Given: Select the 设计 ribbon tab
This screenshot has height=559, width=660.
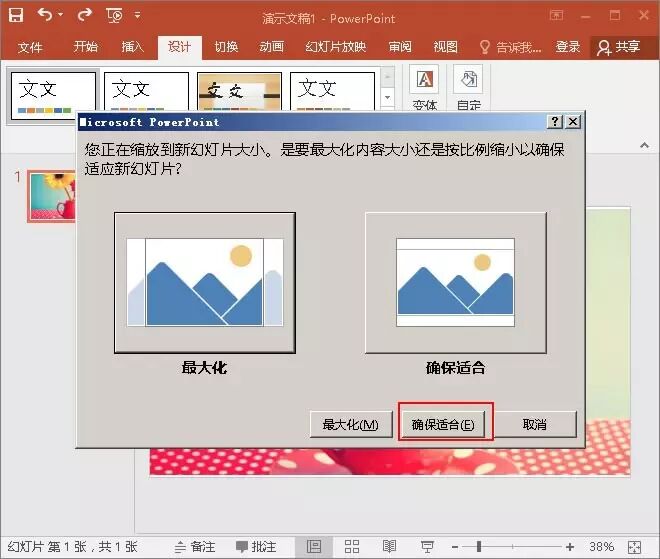Looking at the screenshot, I should (180, 47).
